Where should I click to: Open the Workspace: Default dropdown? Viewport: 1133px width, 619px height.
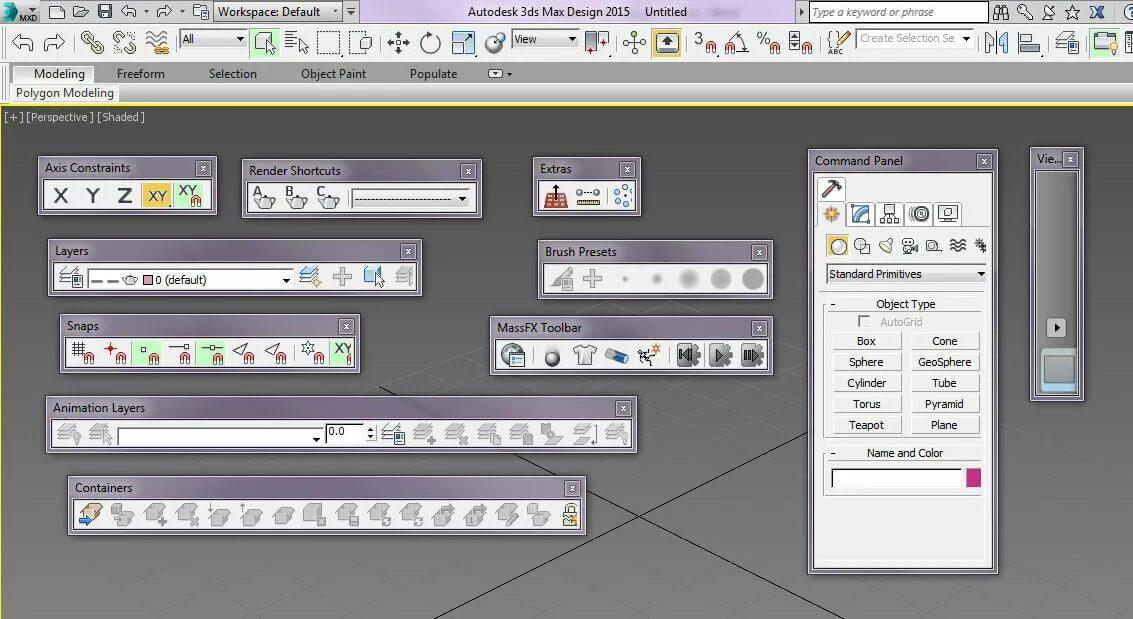click(x=277, y=12)
